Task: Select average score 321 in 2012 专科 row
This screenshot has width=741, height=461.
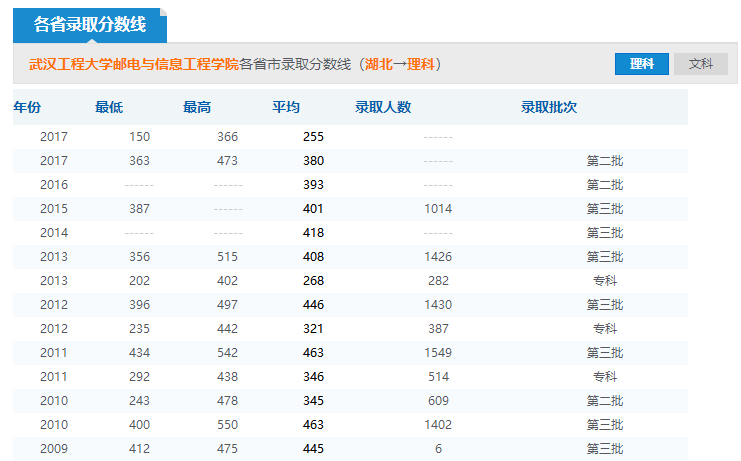Action: pos(313,329)
